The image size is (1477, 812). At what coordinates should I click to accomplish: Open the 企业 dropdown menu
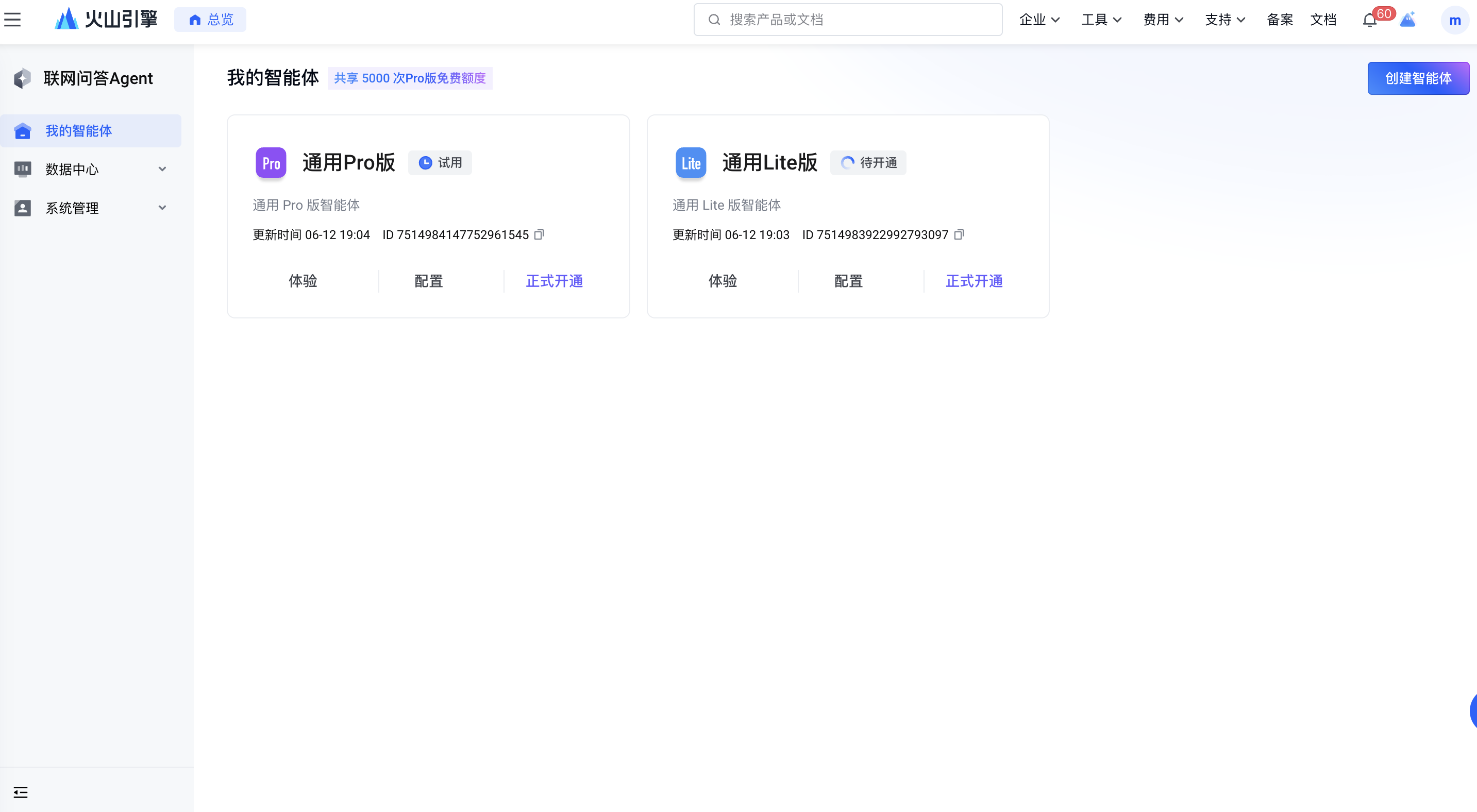coord(1039,20)
